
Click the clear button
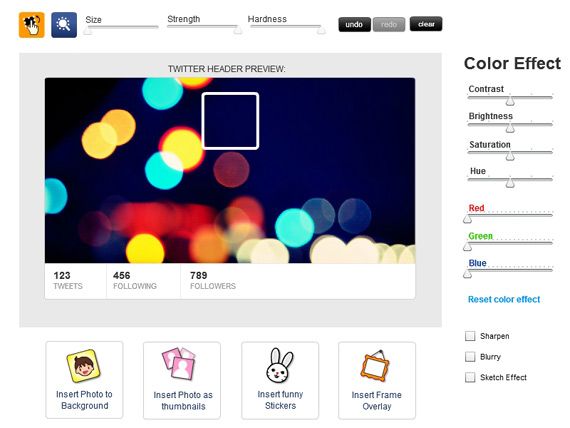tap(426, 24)
